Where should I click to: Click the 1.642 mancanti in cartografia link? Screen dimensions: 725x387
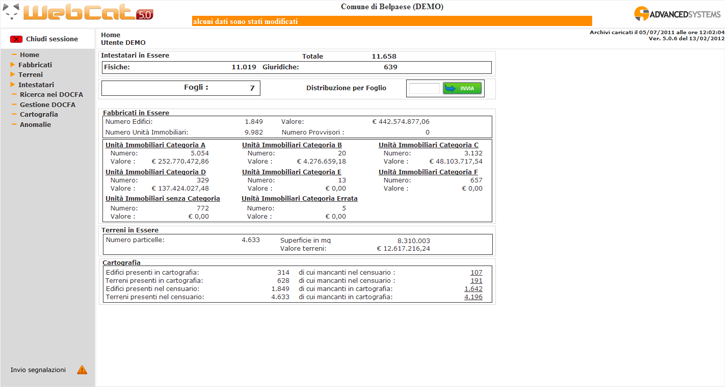[x=473, y=289]
